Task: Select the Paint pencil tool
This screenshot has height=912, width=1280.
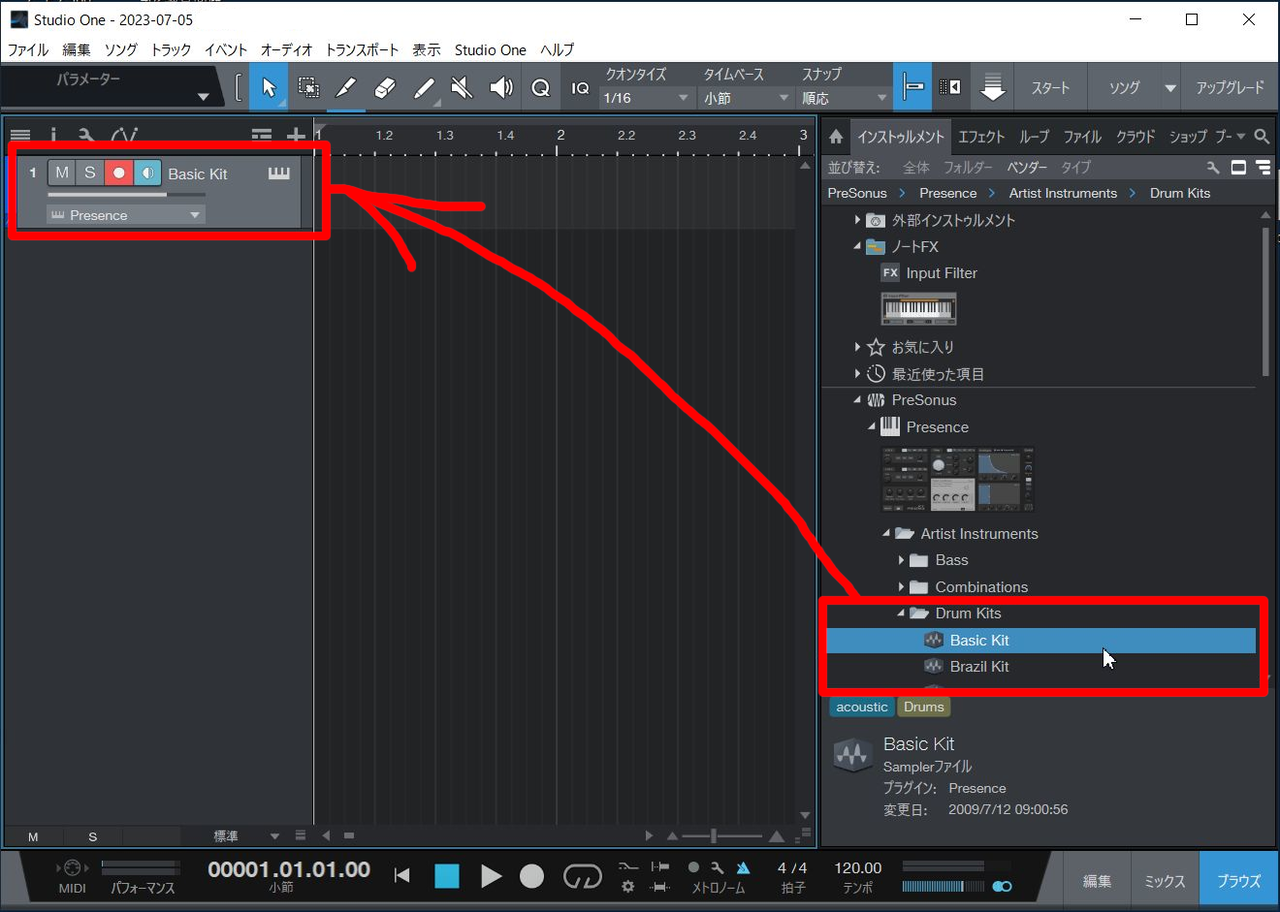Action: pyautogui.click(x=424, y=88)
